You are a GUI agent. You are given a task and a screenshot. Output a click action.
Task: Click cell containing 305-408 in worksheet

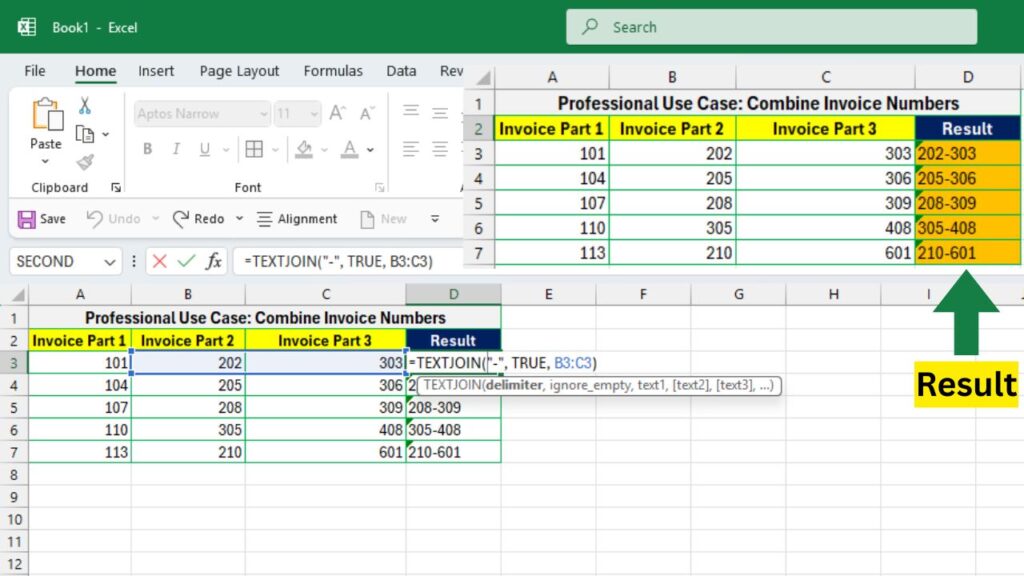453,430
